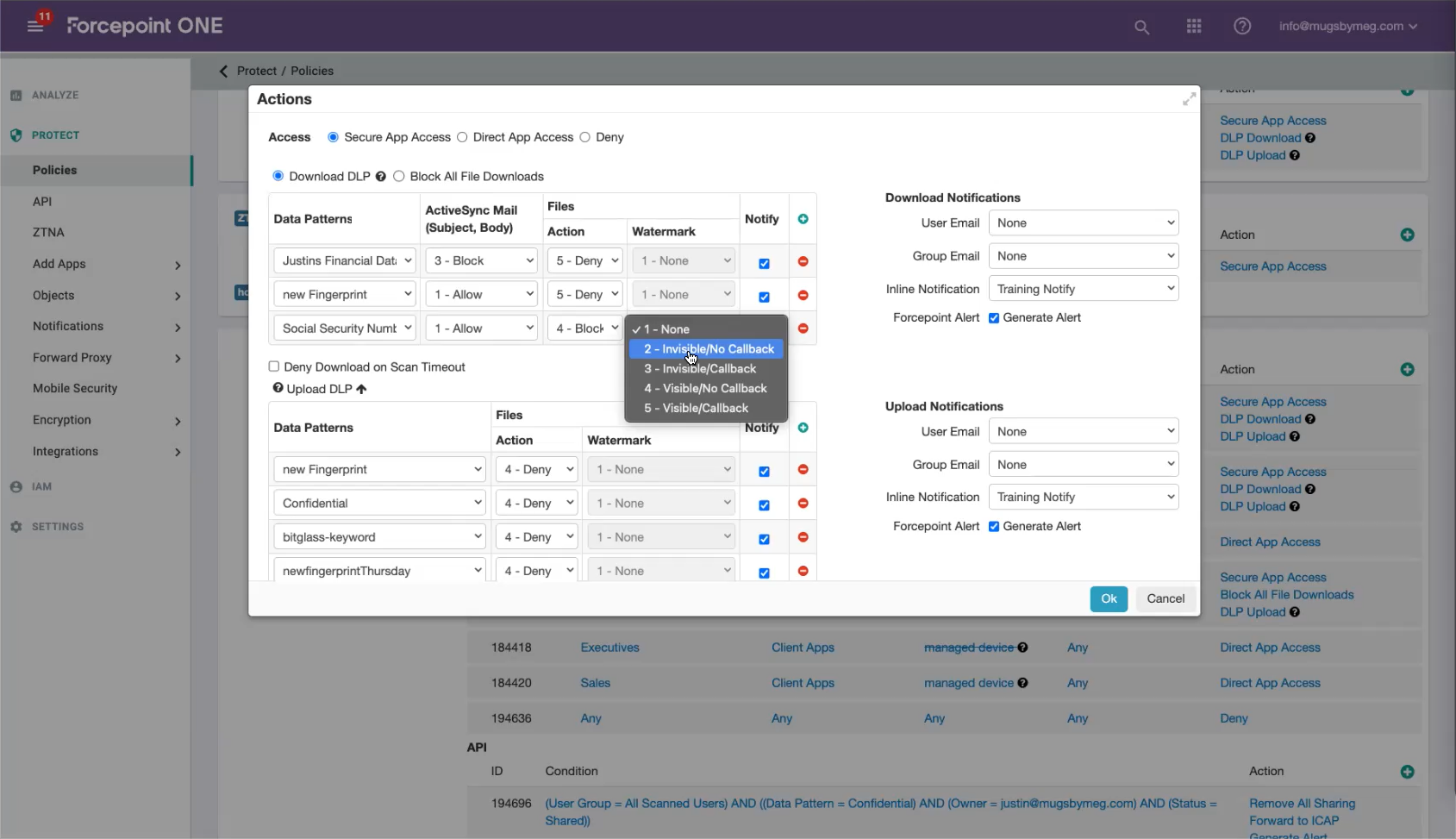
Task: Open the apps grid icon
Action: 1193,27
